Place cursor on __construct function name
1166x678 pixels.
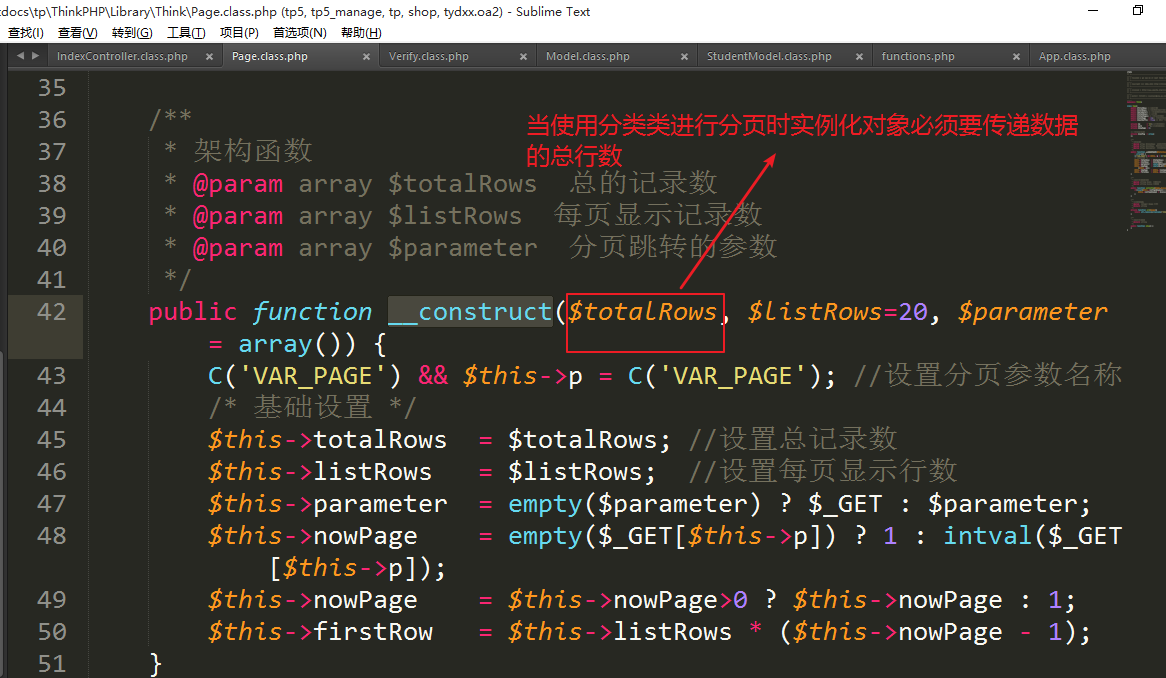click(x=469, y=312)
